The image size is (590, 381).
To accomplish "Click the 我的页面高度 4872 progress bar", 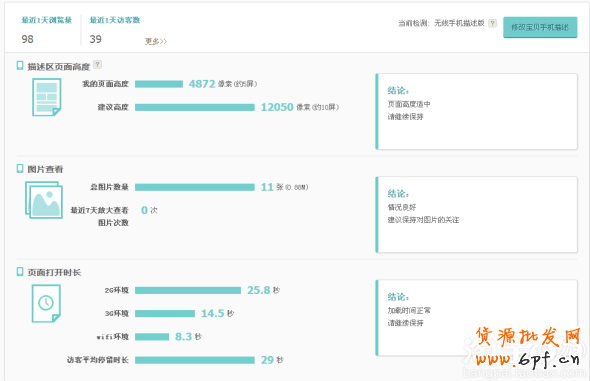I will coord(159,84).
